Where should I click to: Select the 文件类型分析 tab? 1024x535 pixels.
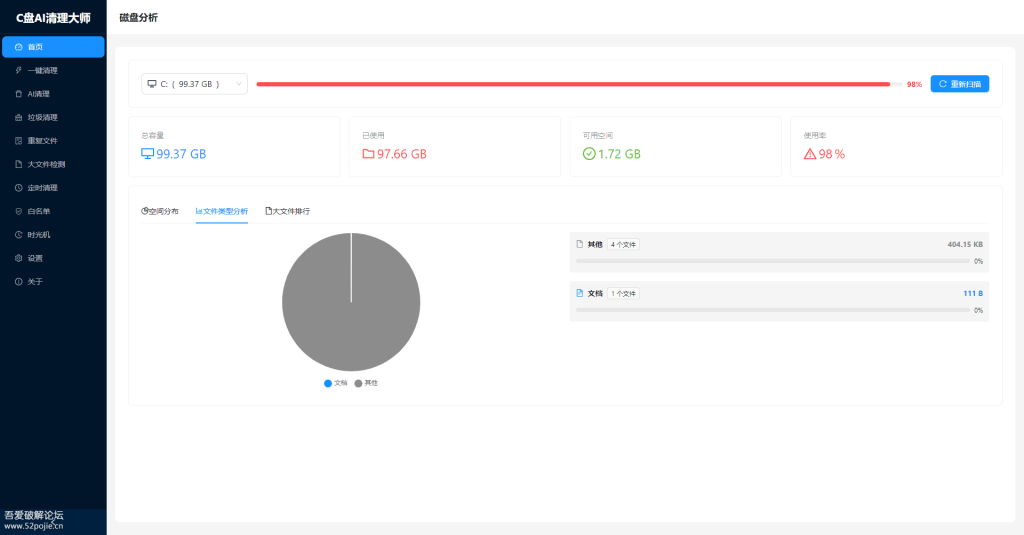click(x=222, y=211)
